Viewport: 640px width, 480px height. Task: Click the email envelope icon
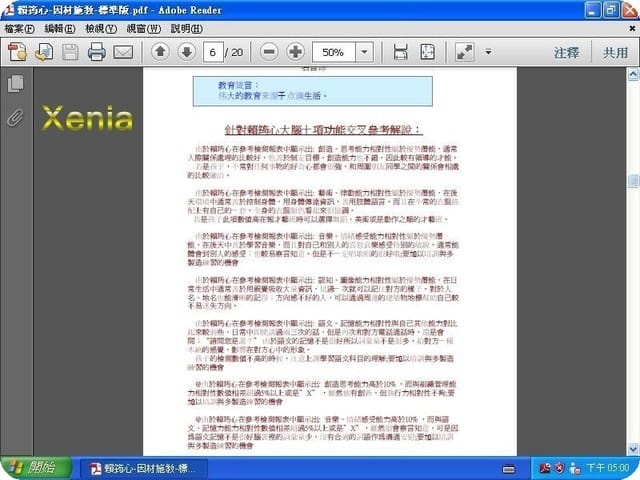tap(123, 52)
